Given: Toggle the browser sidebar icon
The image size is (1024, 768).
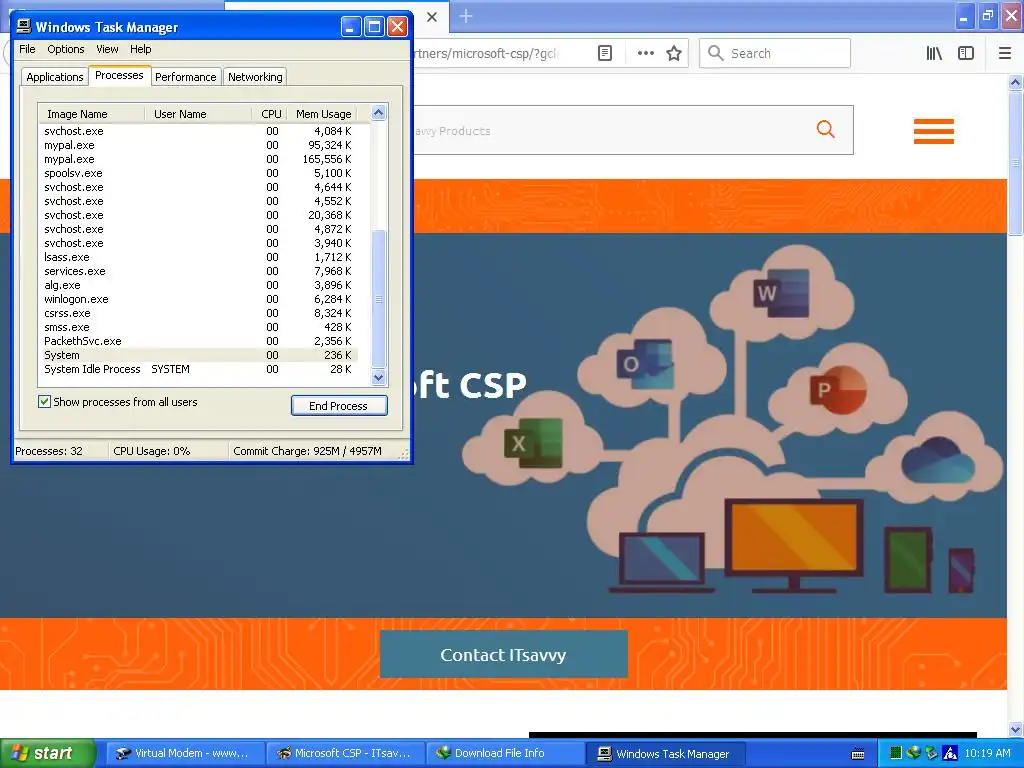Looking at the screenshot, I should click(966, 54).
